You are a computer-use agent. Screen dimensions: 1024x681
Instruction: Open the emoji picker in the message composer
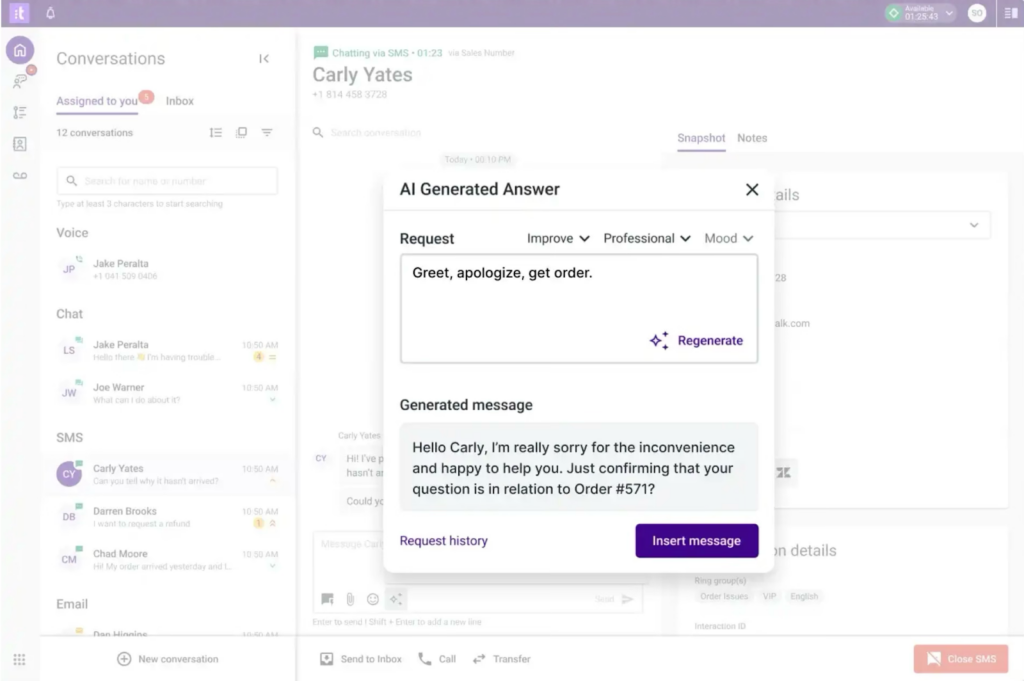tap(373, 598)
